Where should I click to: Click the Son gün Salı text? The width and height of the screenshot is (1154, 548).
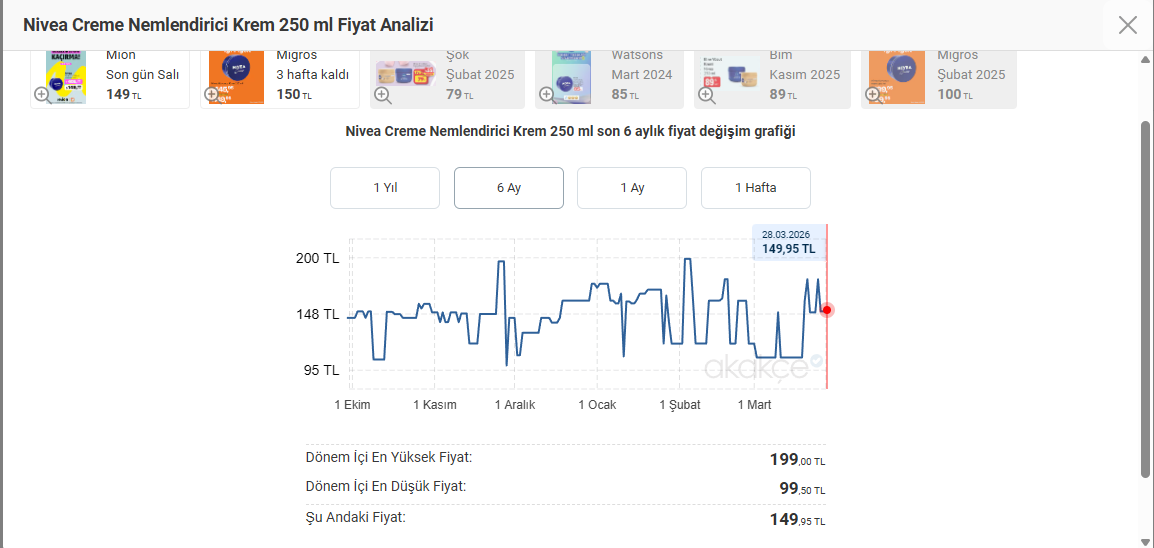click(143, 74)
